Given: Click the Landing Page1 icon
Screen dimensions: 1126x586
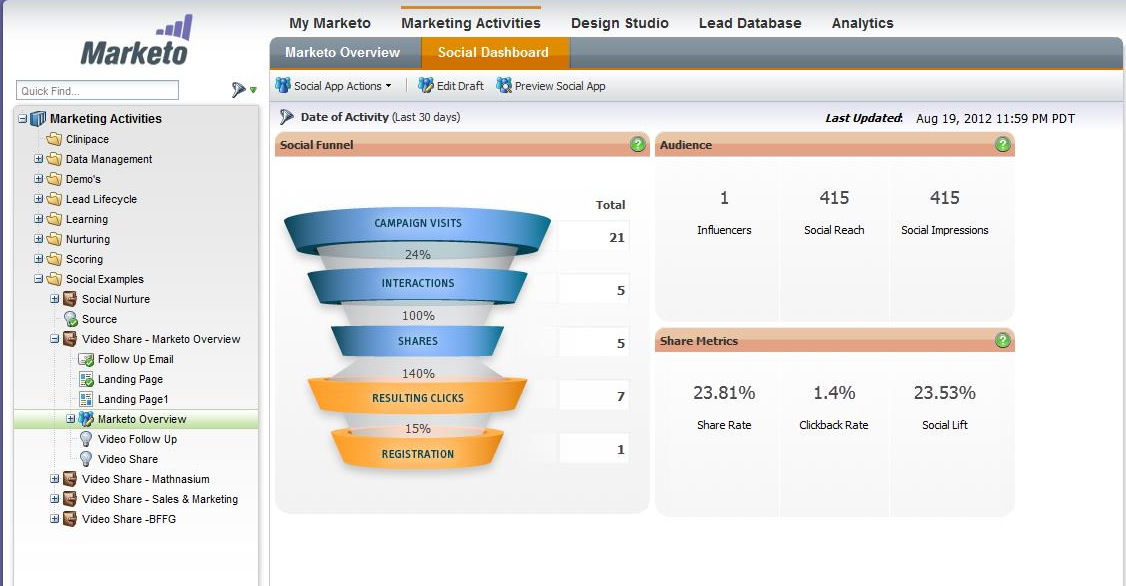Looking at the screenshot, I should pyautogui.click(x=86, y=399).
